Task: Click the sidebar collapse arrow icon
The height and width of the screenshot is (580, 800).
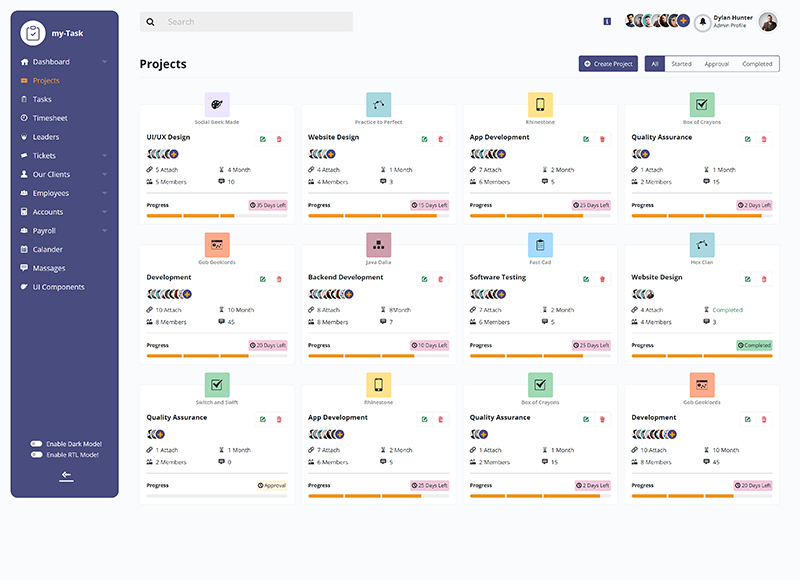Action: pos(66,476)
